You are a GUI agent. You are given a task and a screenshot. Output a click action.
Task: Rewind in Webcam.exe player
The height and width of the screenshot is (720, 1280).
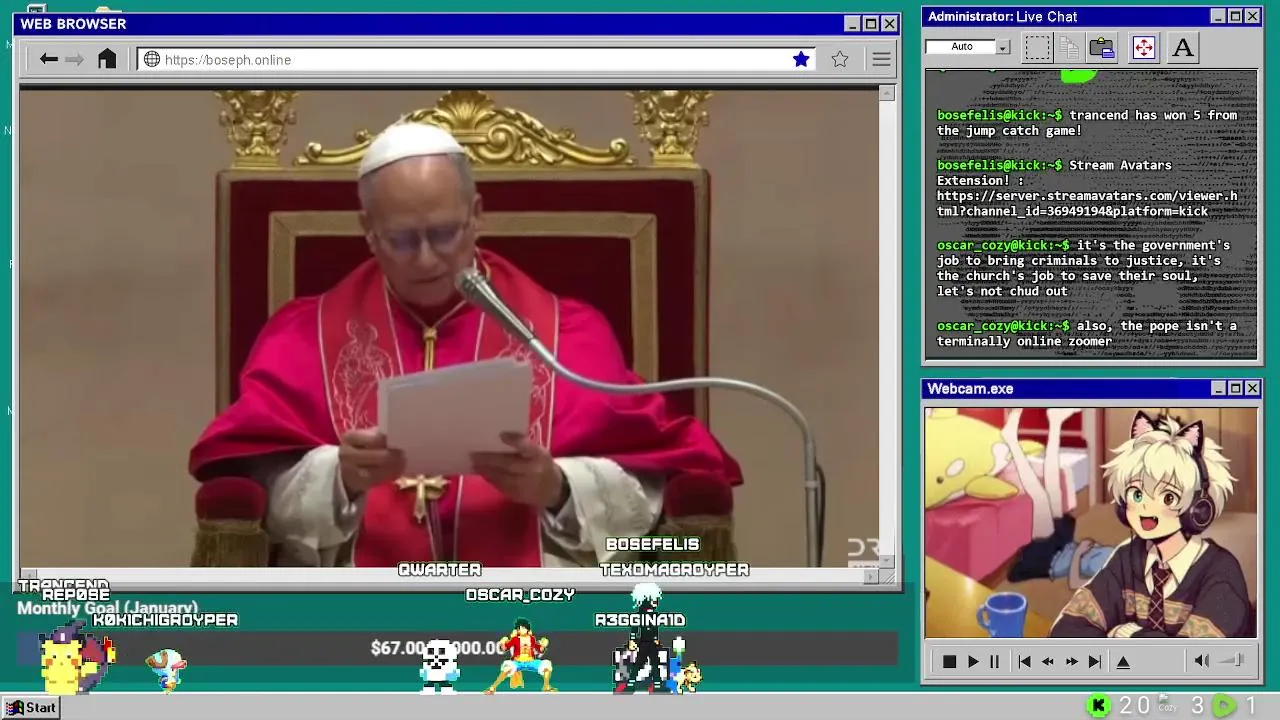click(1047, 661)
